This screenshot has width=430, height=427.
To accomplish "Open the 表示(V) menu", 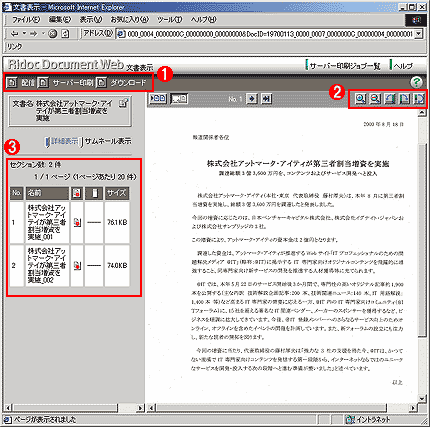I will coord(91,20).
